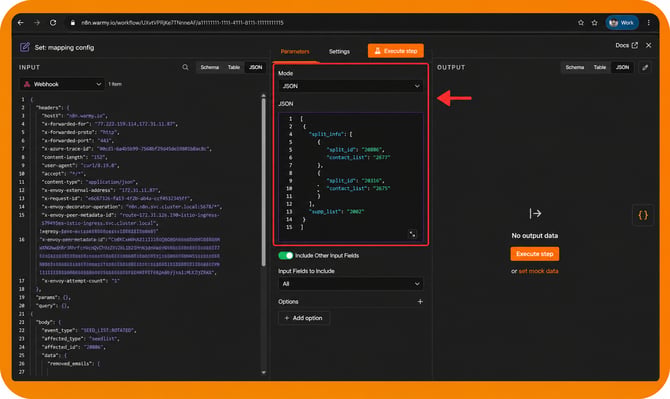The image size is (670, 399).
Task: Click the Options plus icon
Action: 420,302
